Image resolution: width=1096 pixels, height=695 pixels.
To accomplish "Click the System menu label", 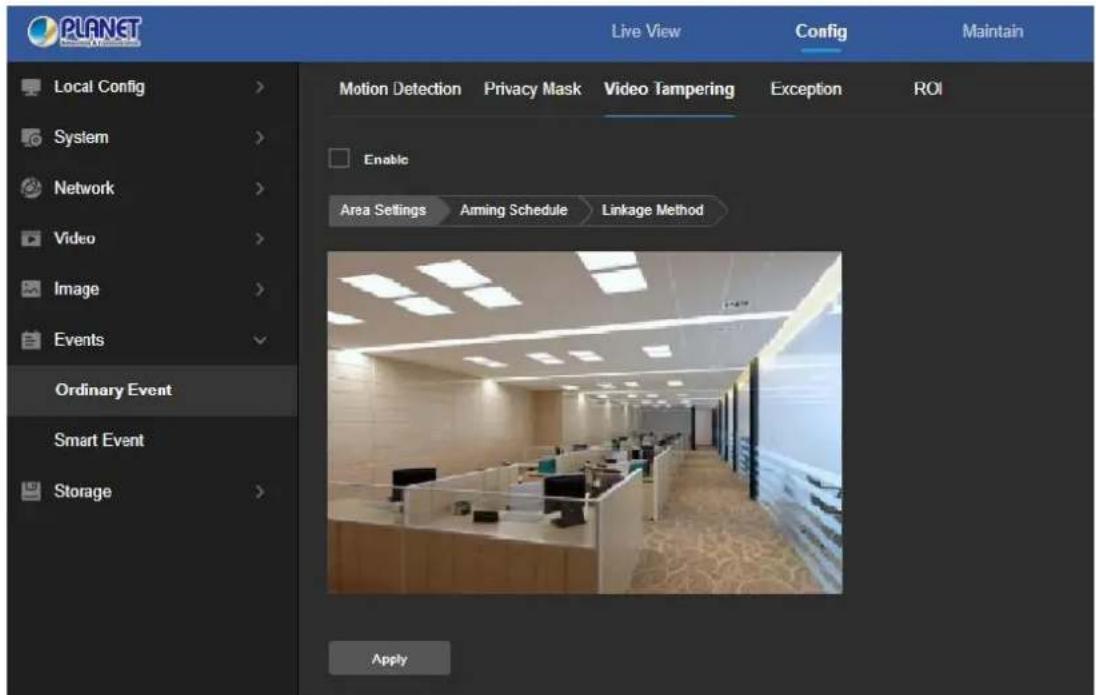I will 81,138.
